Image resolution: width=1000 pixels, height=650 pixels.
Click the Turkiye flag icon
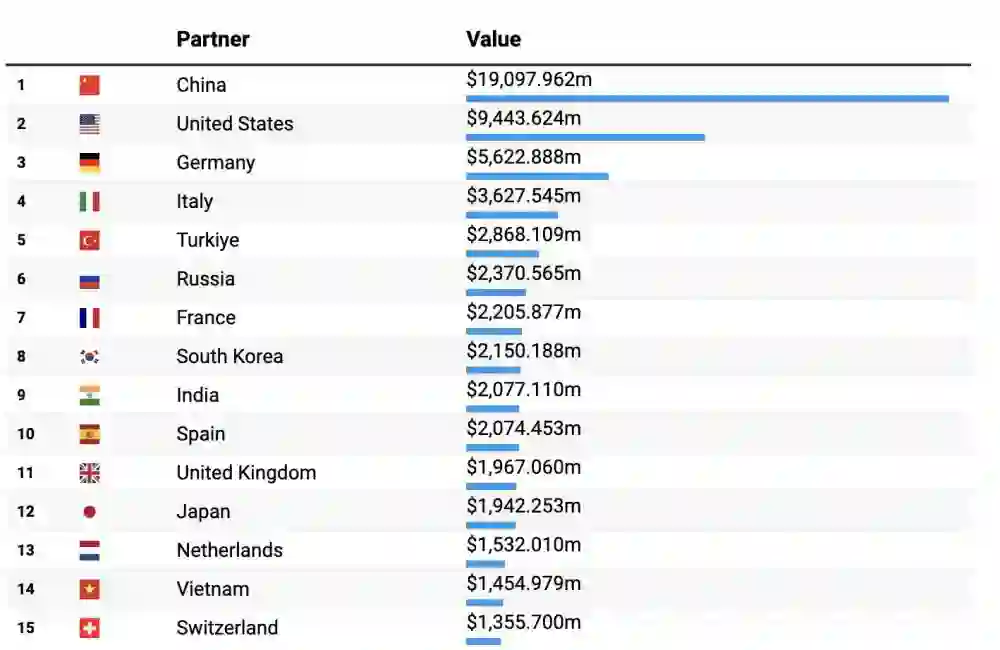click(90, 240)
